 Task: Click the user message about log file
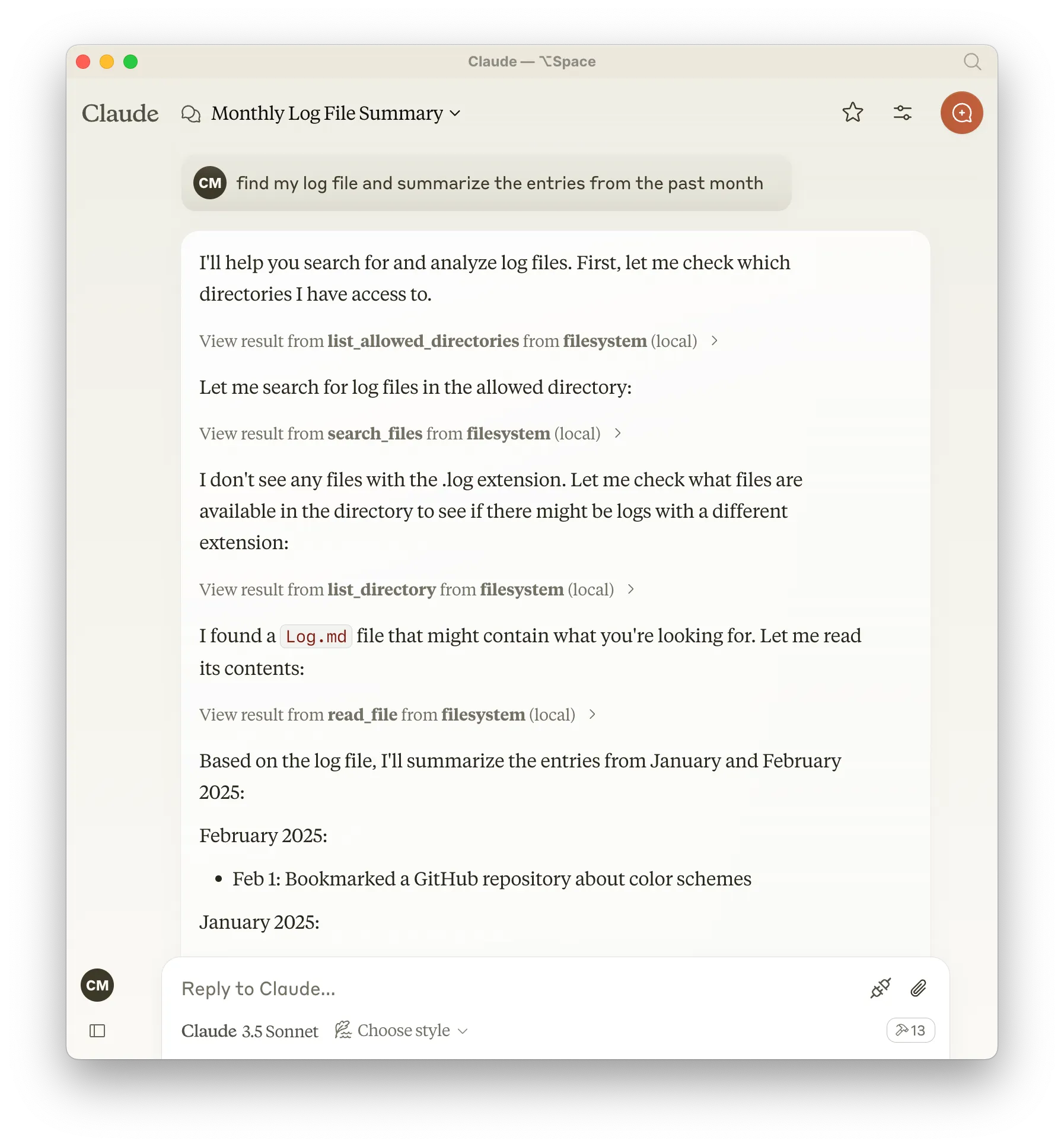click(499, 183)
